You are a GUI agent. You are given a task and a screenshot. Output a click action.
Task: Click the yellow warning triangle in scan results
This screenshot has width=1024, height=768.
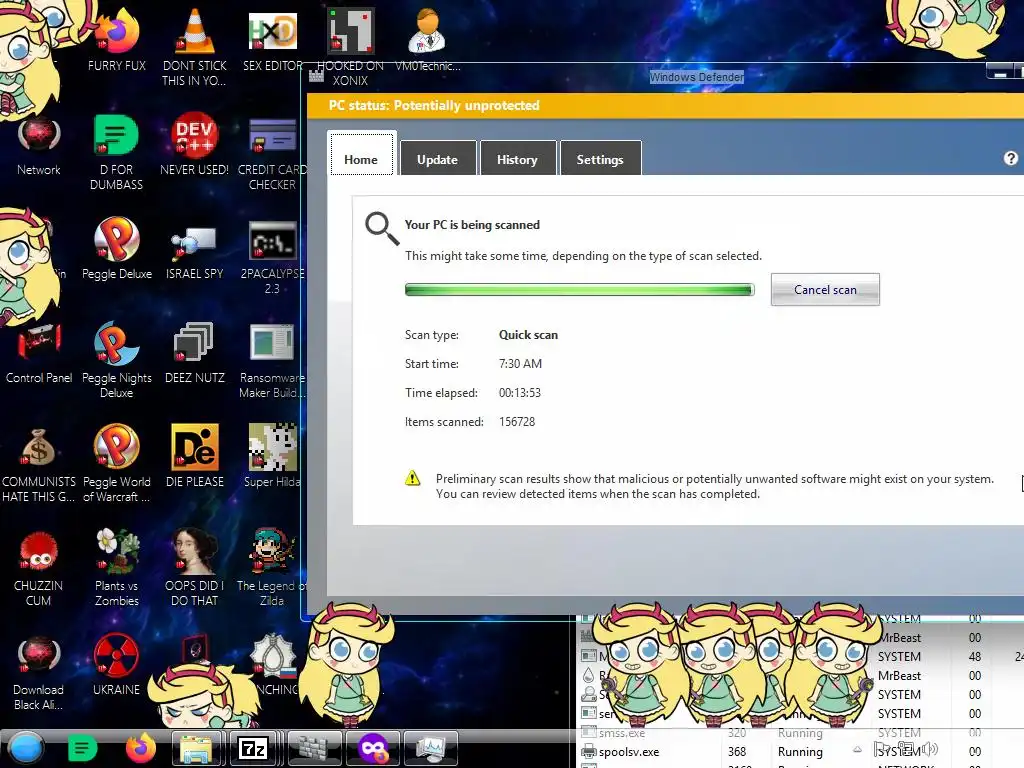click(413, 478)
